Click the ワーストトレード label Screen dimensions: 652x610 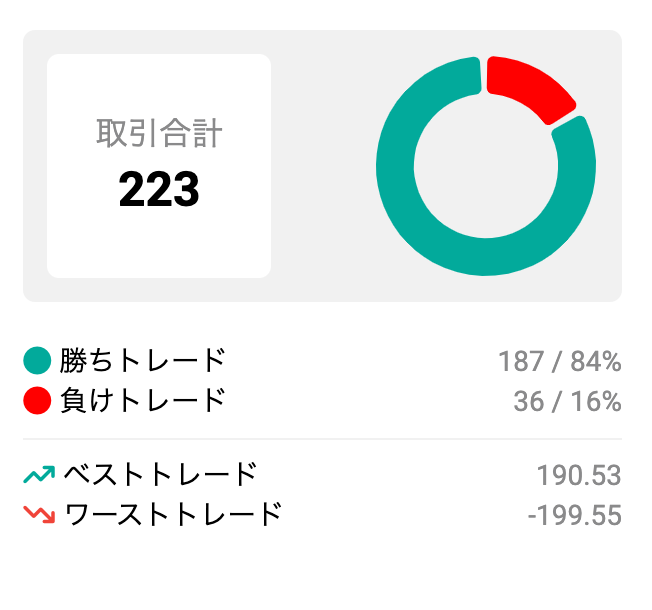[x=173, y=514]
